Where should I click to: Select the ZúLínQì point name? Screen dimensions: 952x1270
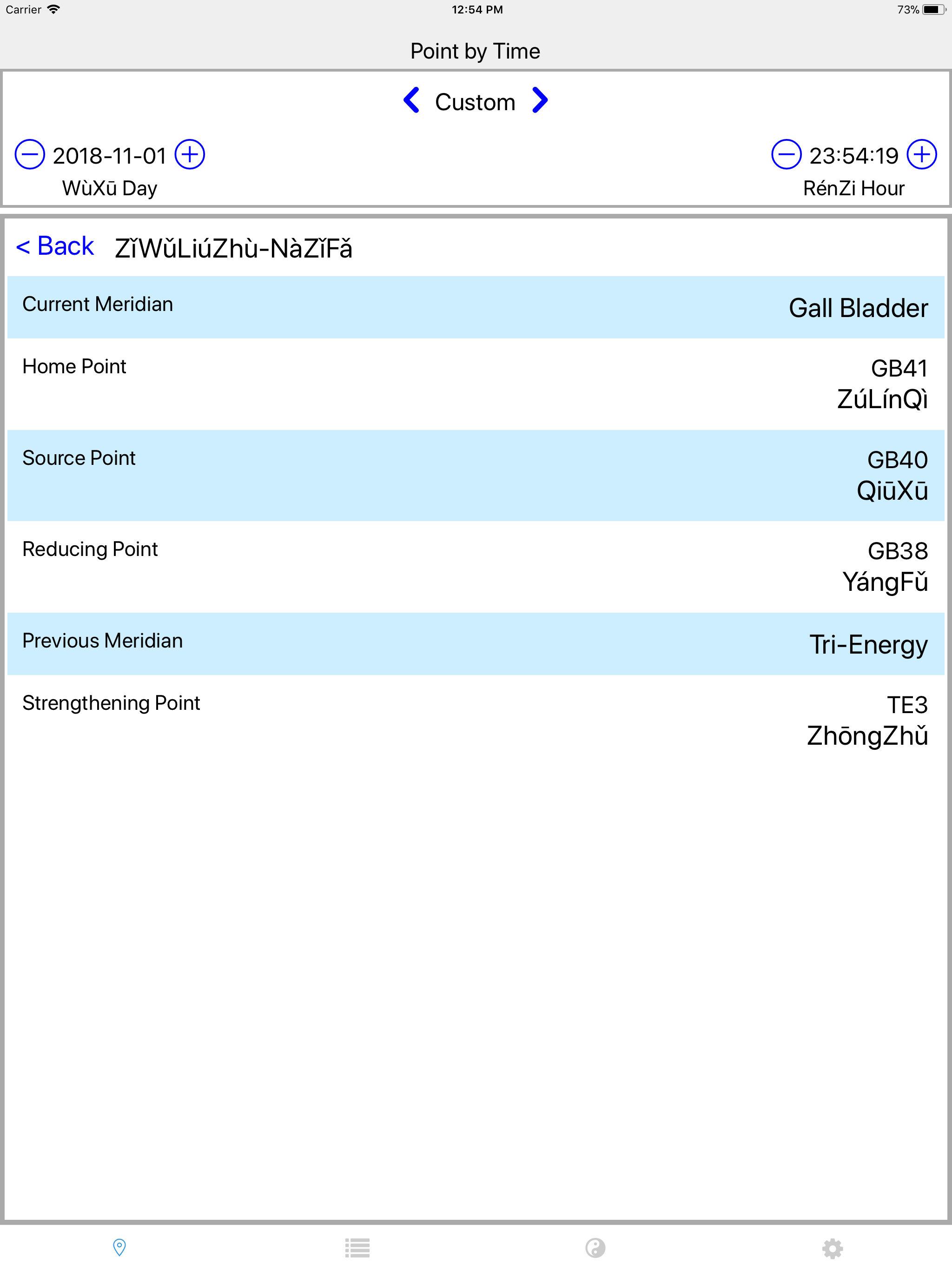883,400
